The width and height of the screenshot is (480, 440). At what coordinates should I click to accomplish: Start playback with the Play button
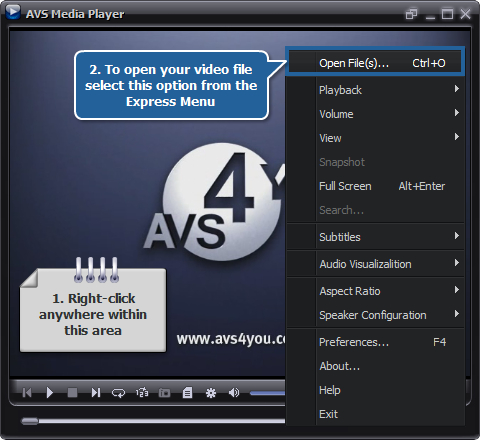pyautogui.click(x=50, y=393)
